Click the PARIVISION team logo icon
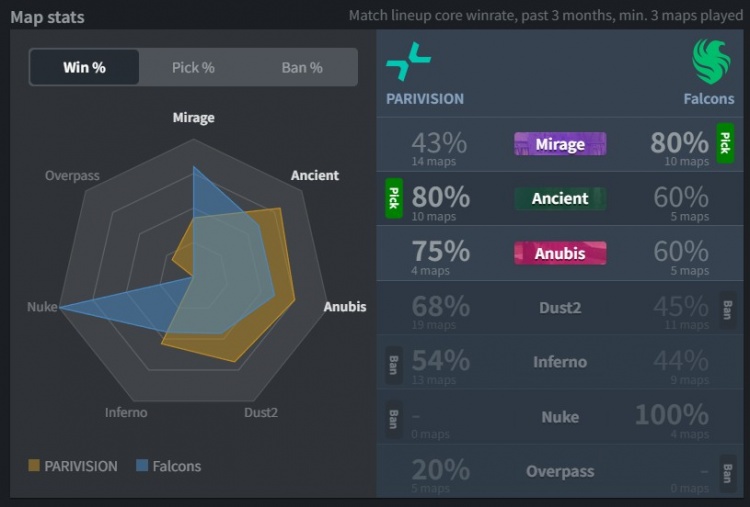Image resolution: width=750 pixels, height=507 pixels. point(408,62)
